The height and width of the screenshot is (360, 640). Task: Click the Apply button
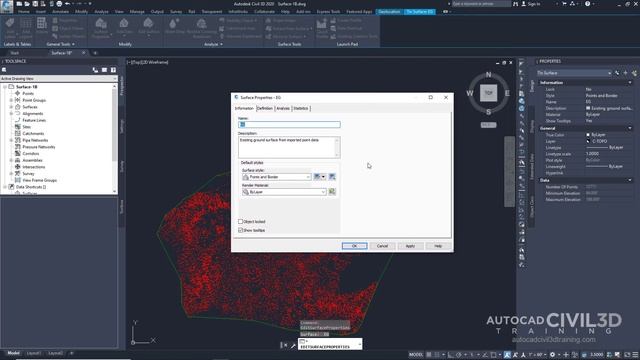click(410, 246)
